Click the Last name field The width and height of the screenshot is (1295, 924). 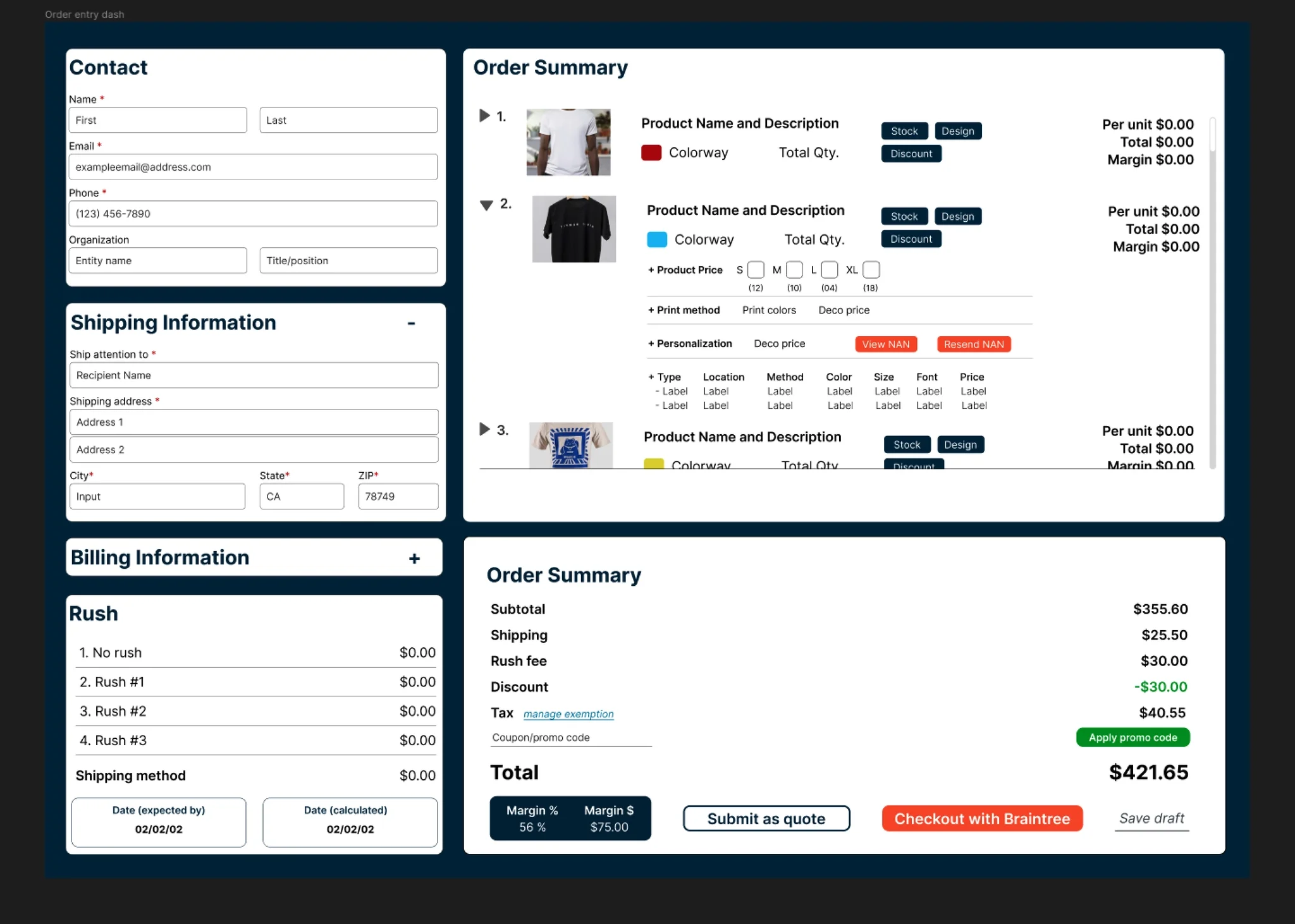coord(348,120)
